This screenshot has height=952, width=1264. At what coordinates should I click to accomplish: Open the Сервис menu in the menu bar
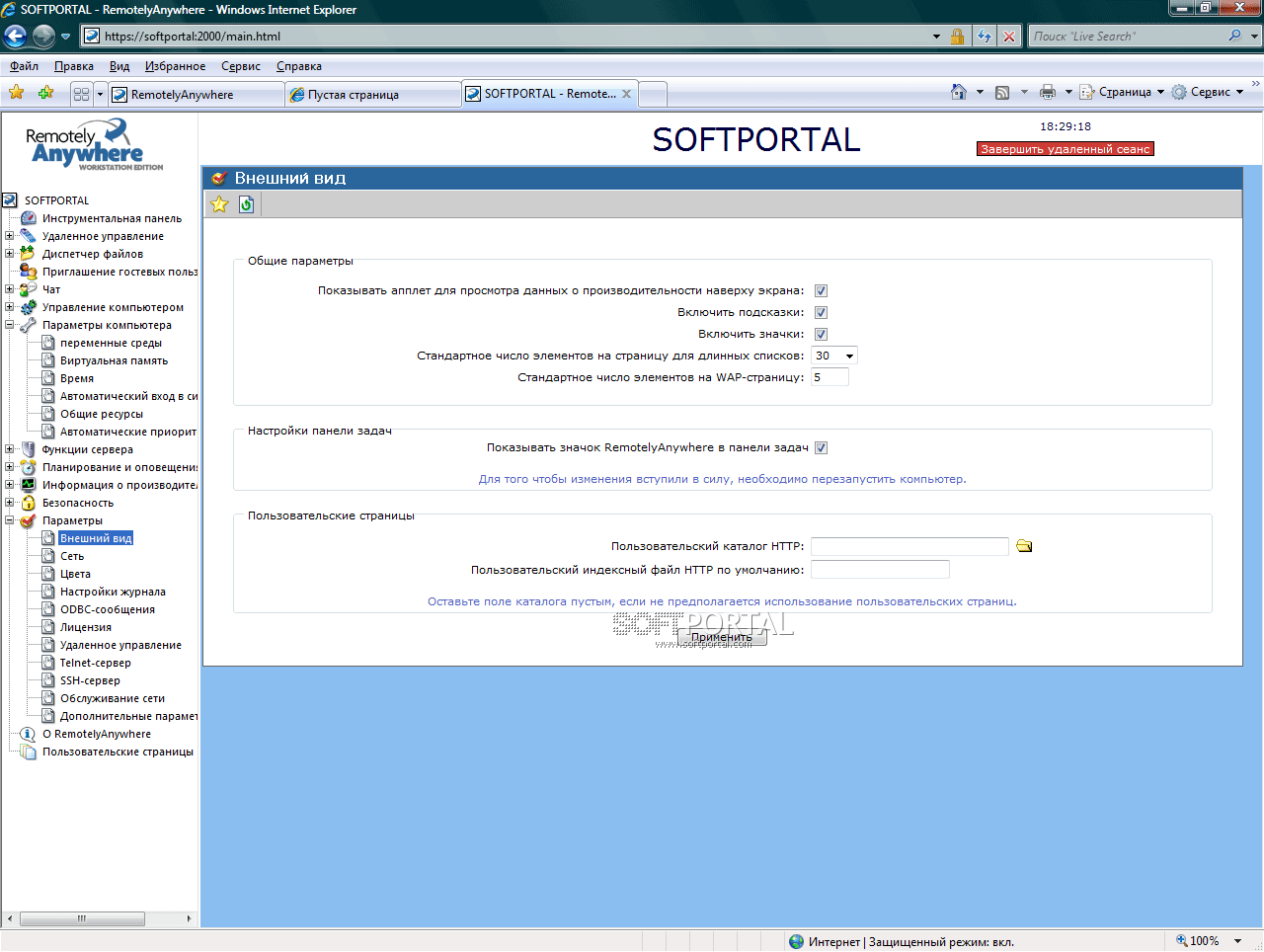click(x=241, y=66)
